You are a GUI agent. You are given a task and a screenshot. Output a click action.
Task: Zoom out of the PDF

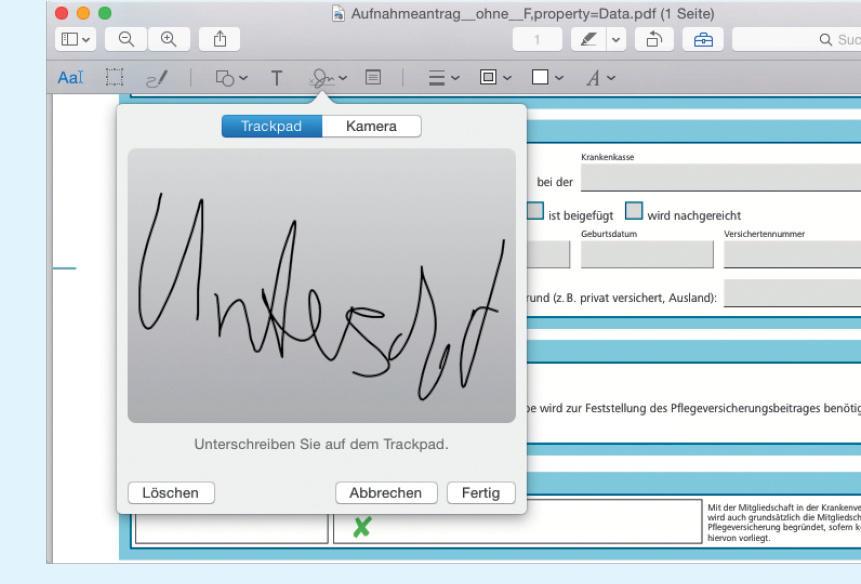126,39
